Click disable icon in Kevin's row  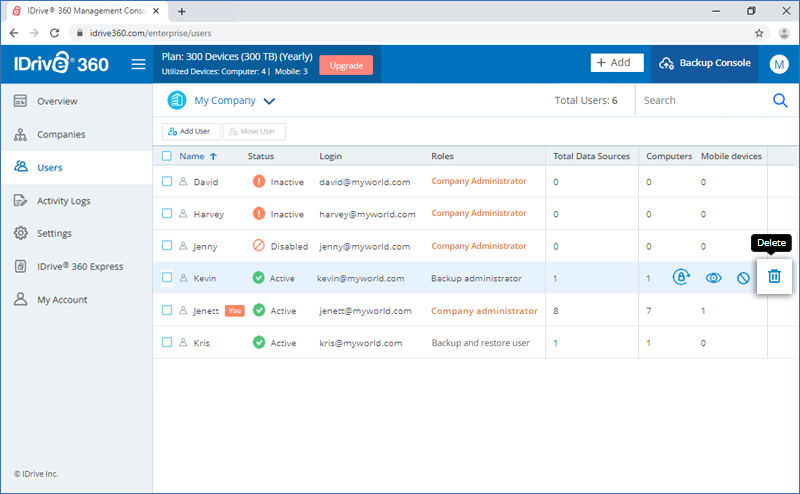(x=743, y=278)
